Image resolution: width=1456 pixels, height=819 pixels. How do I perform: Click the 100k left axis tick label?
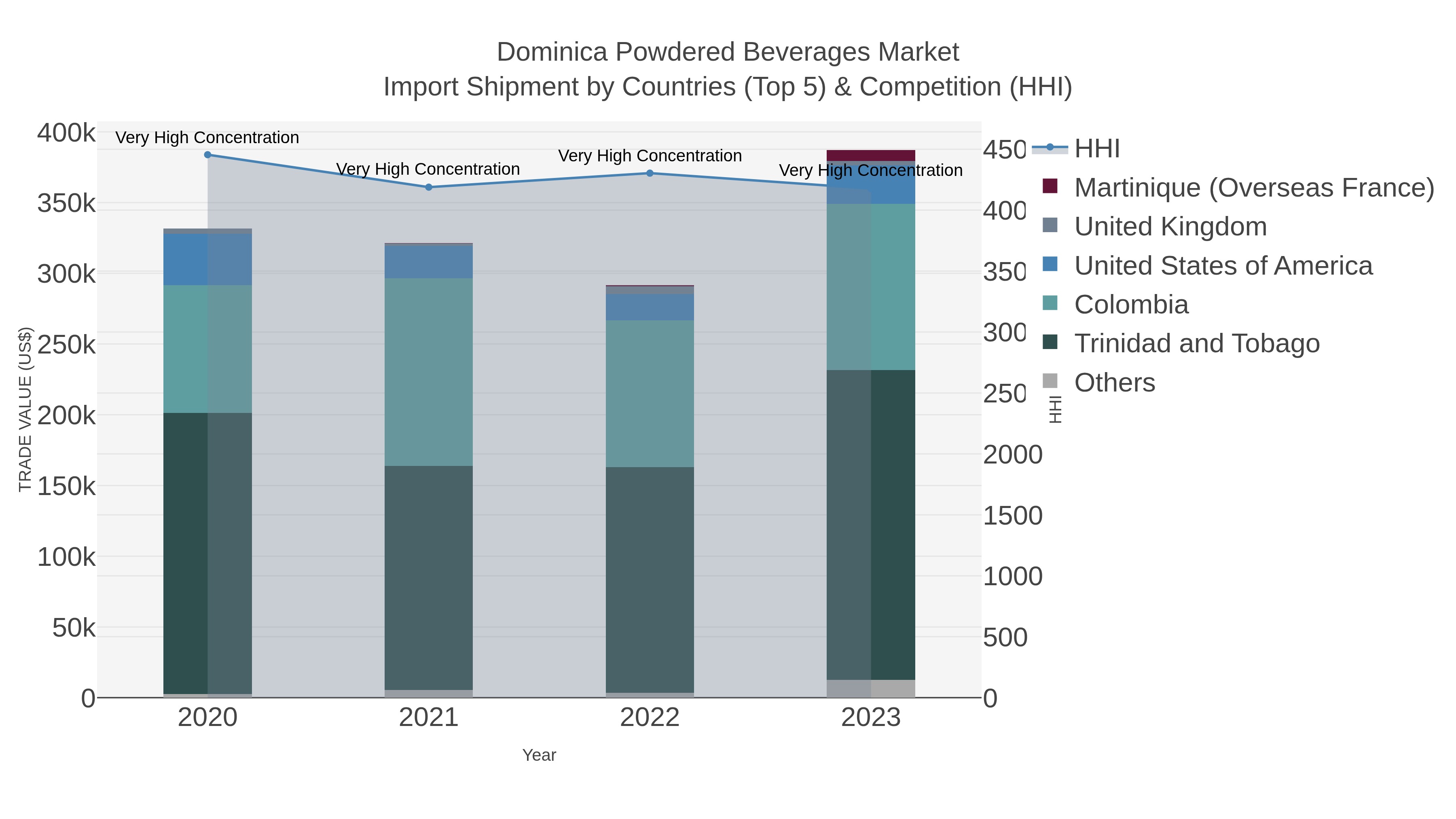67,557
